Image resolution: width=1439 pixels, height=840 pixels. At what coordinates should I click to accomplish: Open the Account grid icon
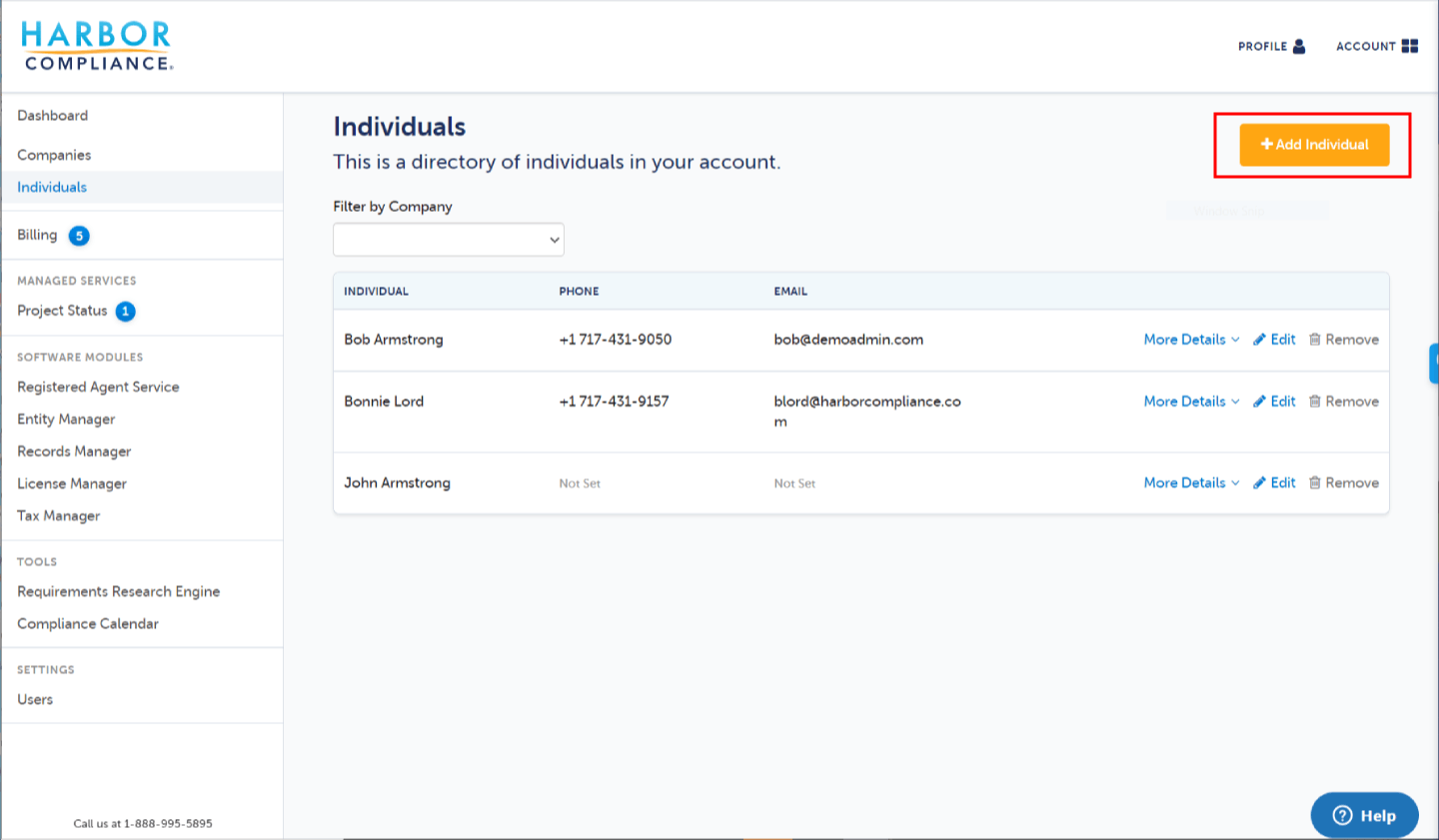[x=1410, y=46]
